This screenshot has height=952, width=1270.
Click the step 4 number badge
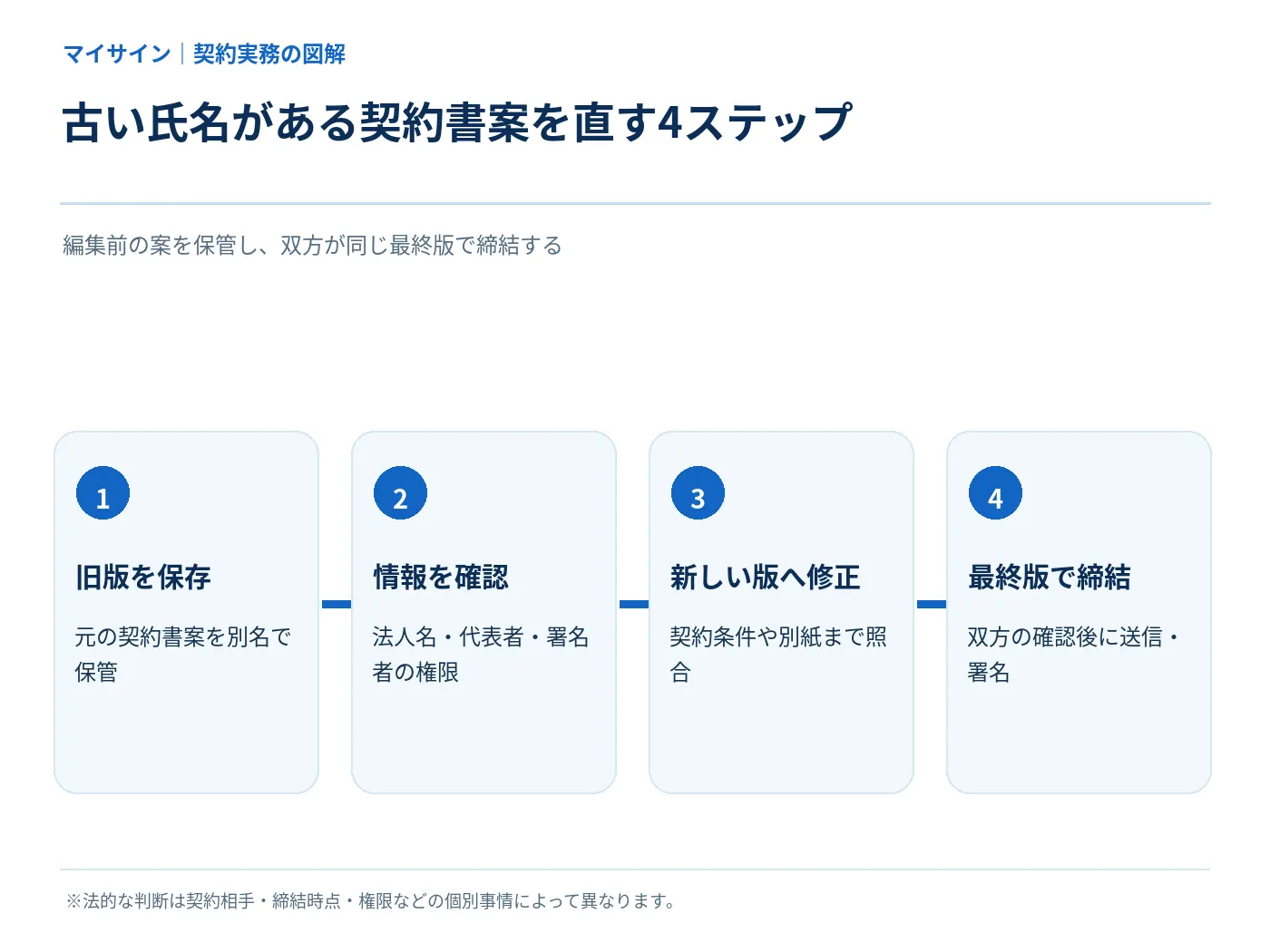click(995, 493)
